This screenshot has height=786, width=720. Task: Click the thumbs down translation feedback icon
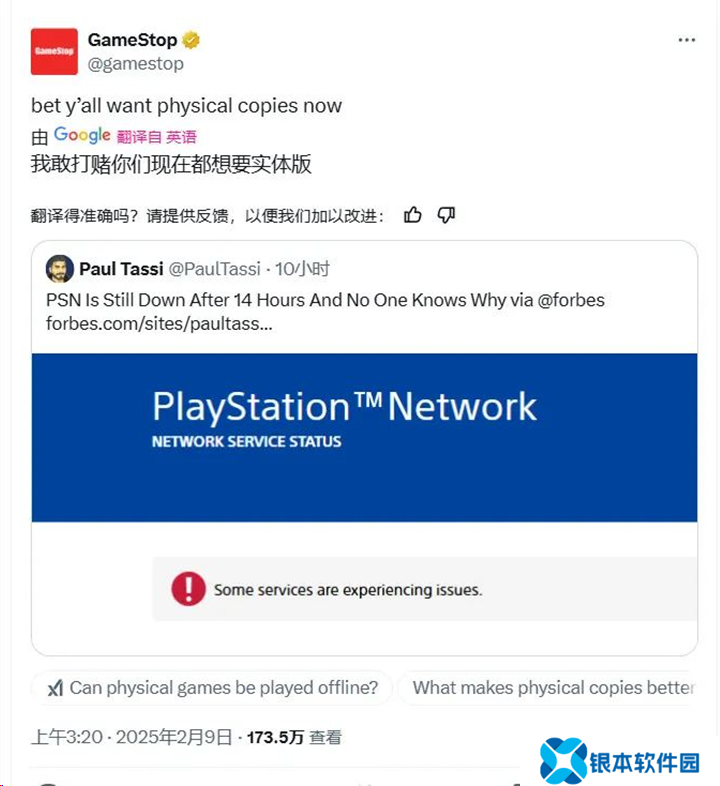click(446, 215)
